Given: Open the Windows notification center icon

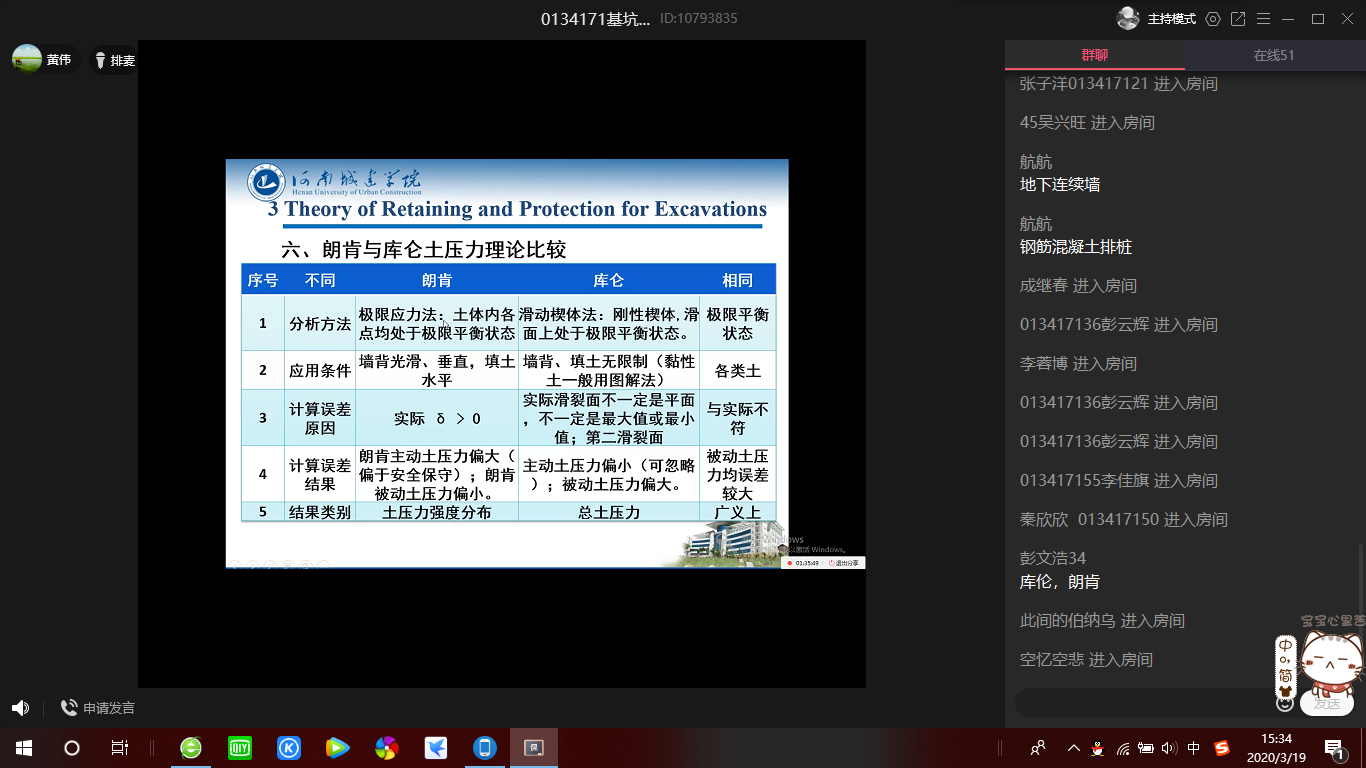Looking at the screenshot, I should (1333, 748).
